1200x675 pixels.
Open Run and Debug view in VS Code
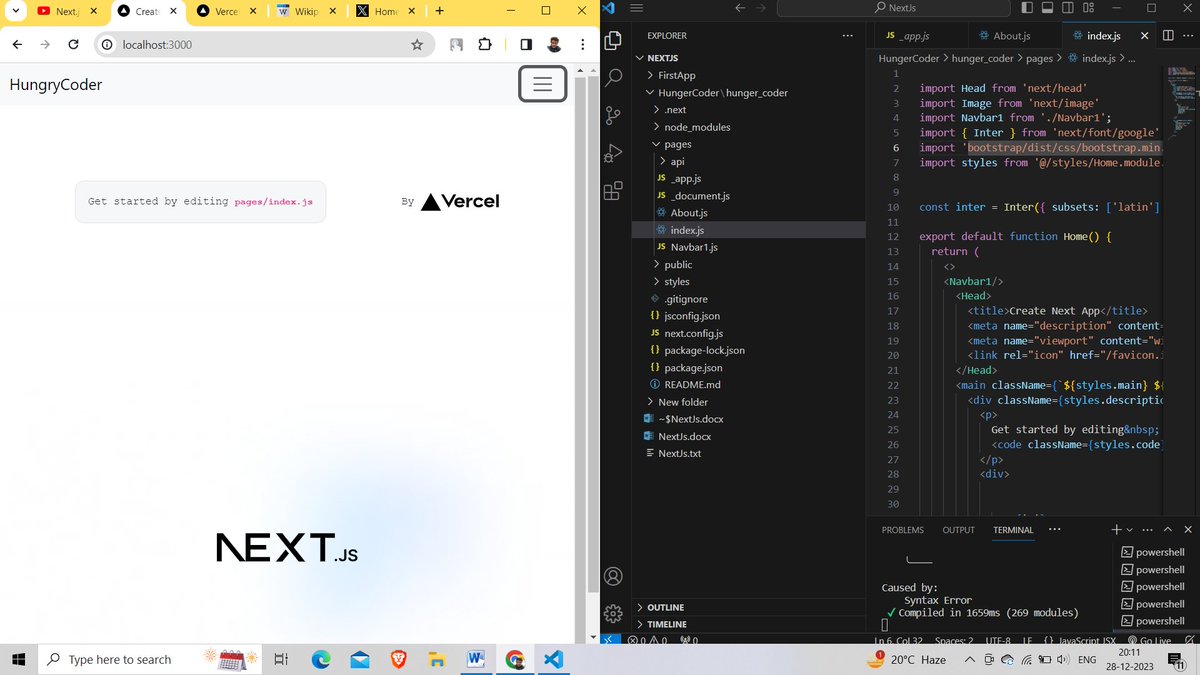tap(614, 153)
